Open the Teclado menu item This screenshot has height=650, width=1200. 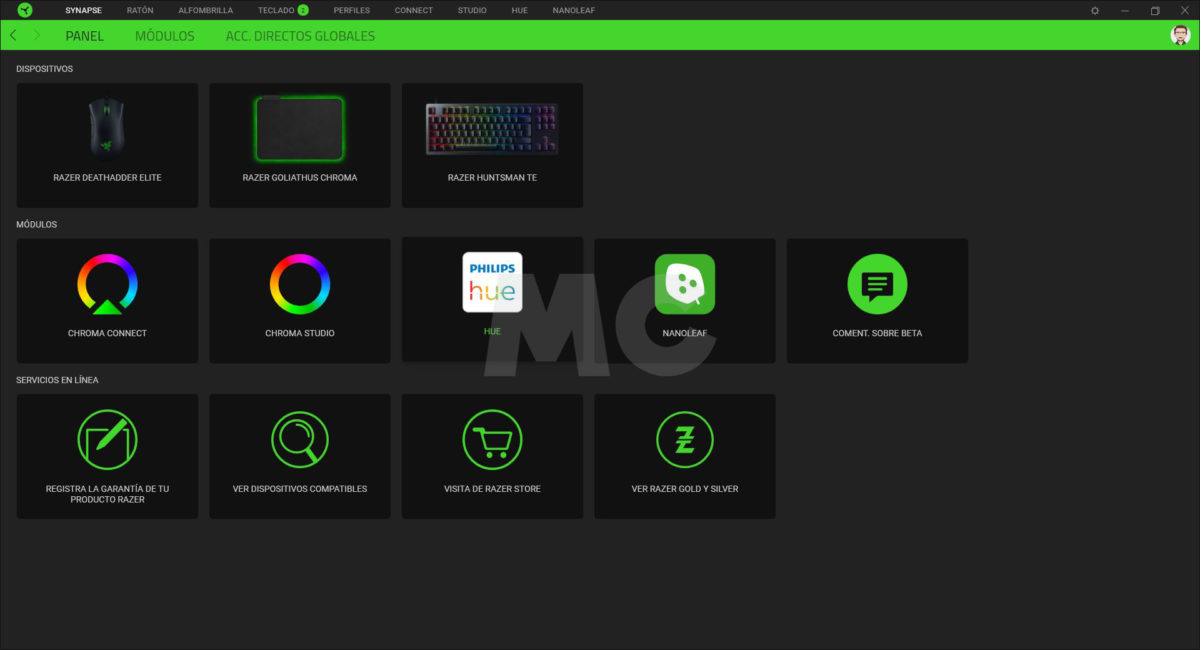(x=276, y=10)
